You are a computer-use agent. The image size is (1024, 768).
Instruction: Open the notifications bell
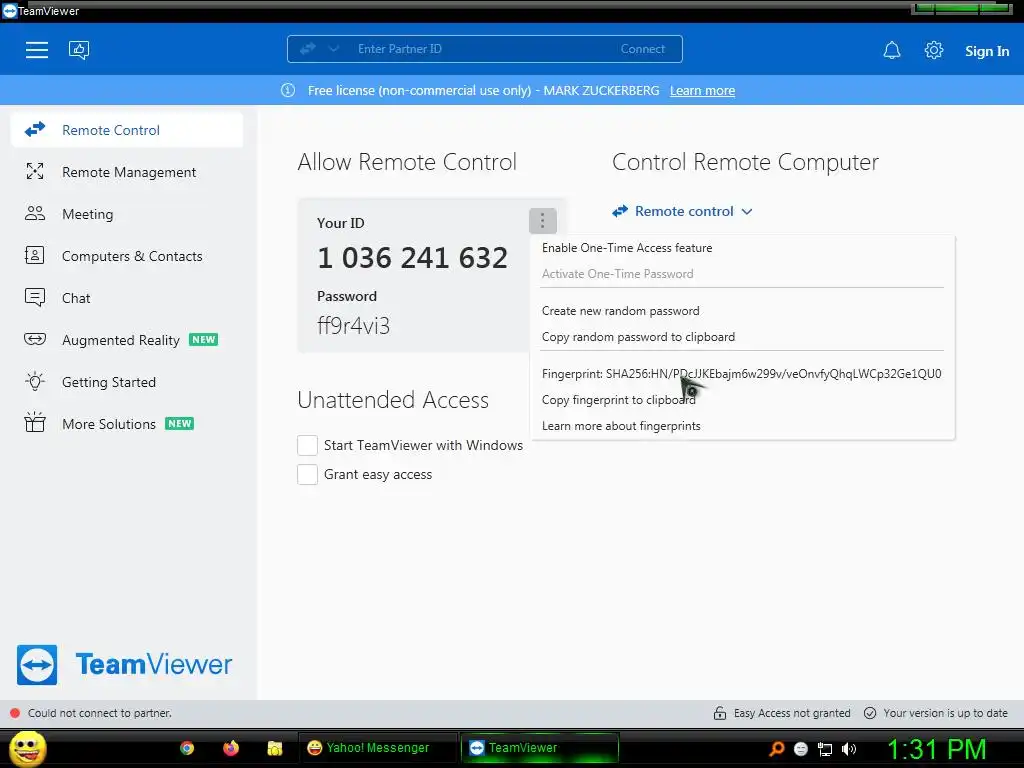click(x=892, y=50)
